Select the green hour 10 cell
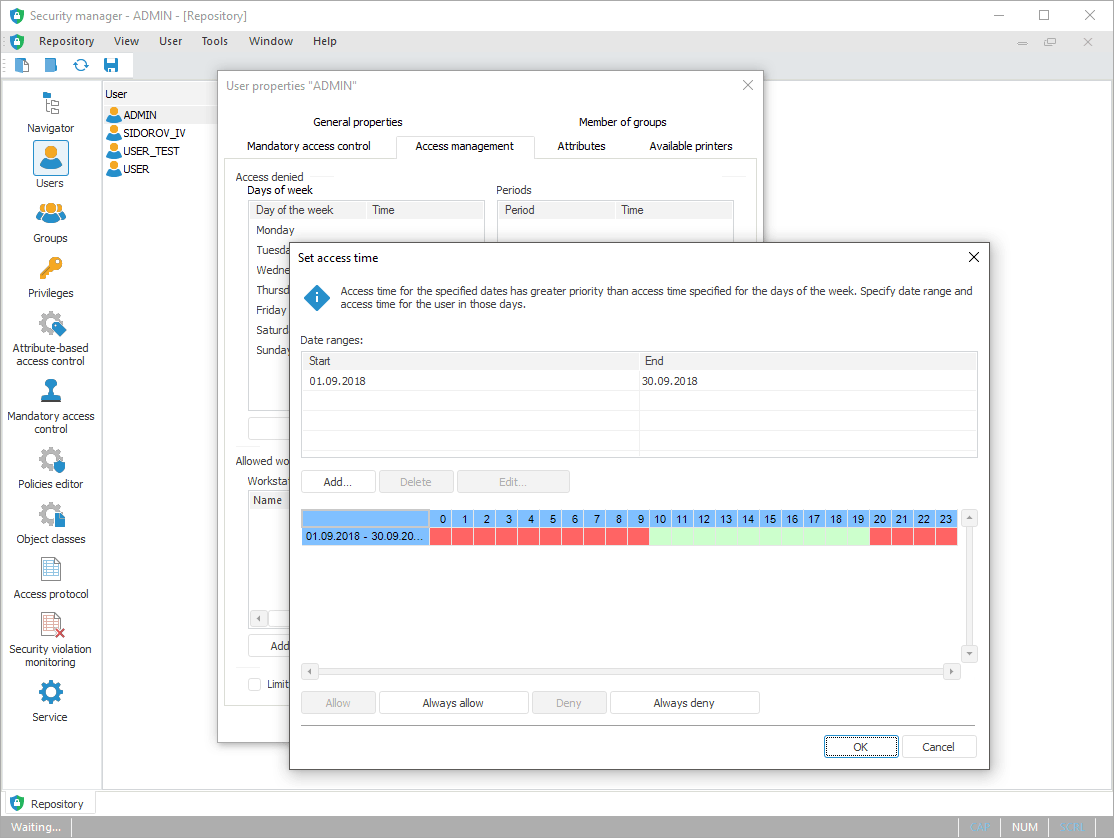The width and height of the screenshot is (1114, 838). (x=660, y=537)
